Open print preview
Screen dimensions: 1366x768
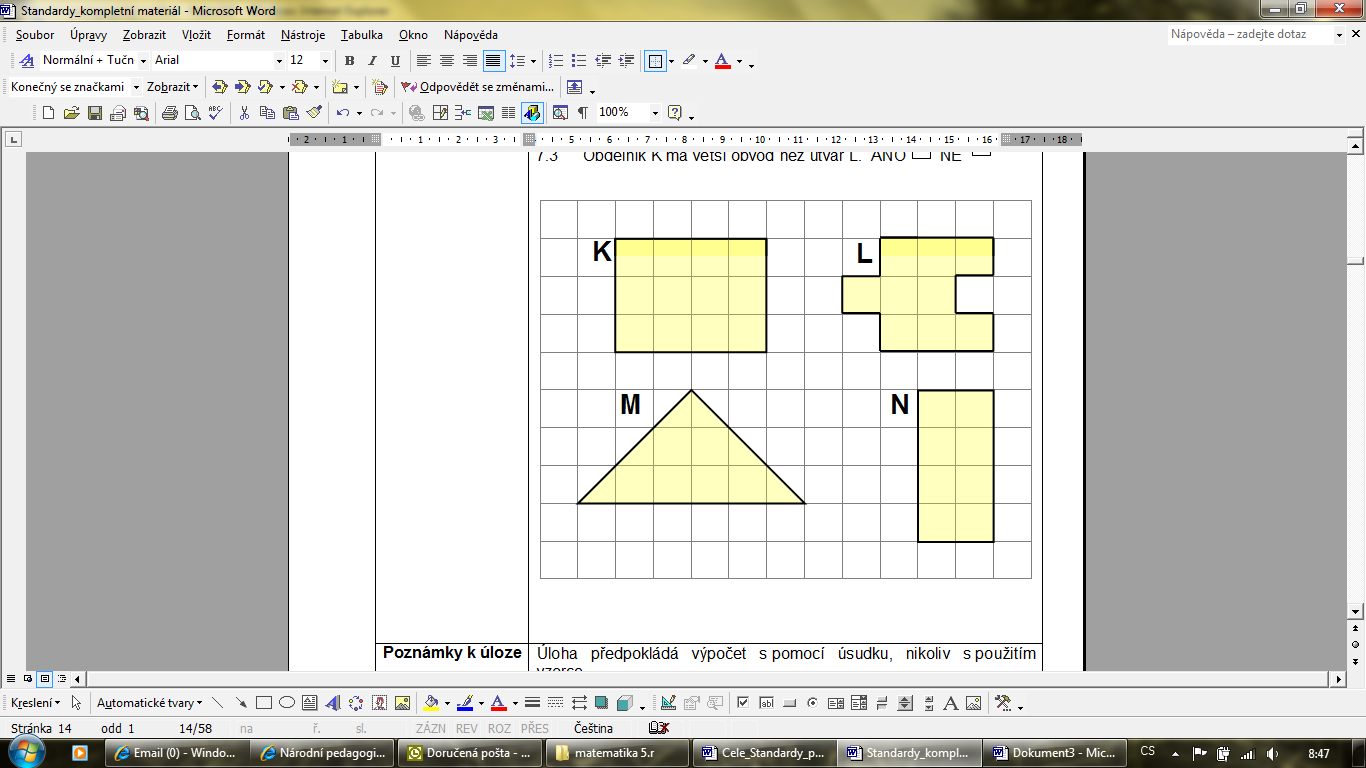tap(192, 113)
